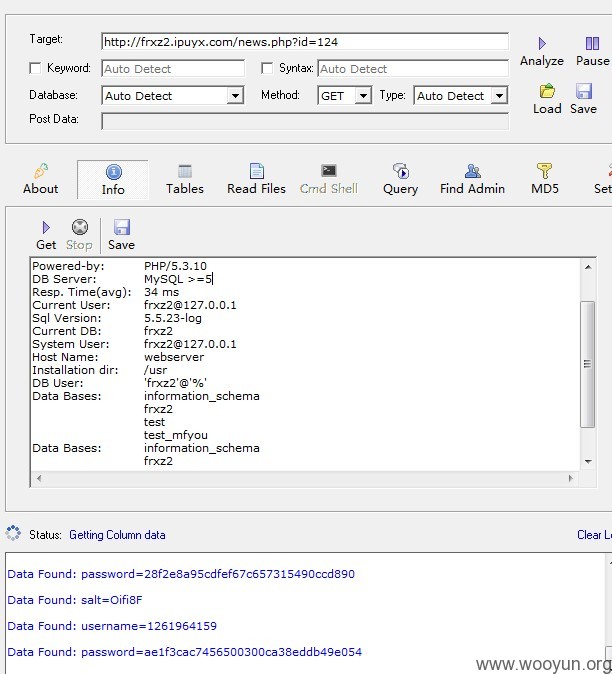Click the top Save floppy disk icon
The width and height of the screenshot is (612, 674).
coord(584,91)
